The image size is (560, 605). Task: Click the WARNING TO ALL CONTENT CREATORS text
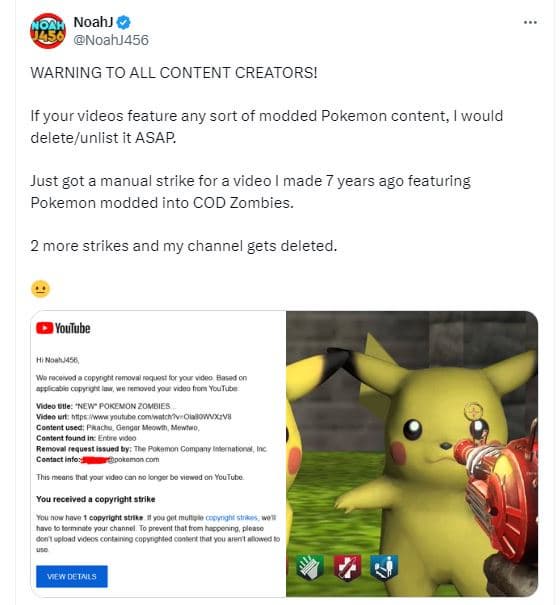pos(174,73)
